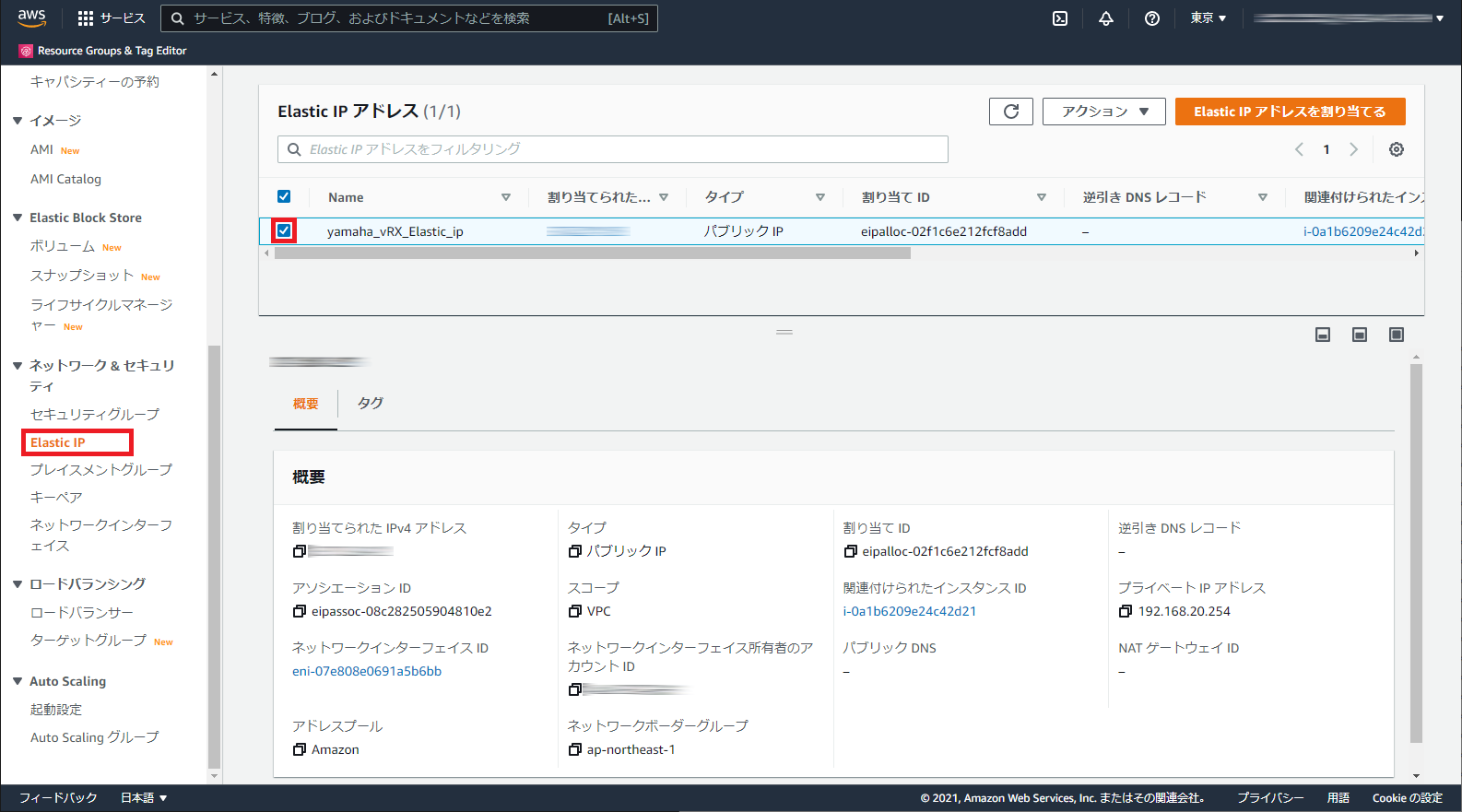
Task: Open the account menu dropdown
Action: pyautogui.click(x=1348, y=18)
